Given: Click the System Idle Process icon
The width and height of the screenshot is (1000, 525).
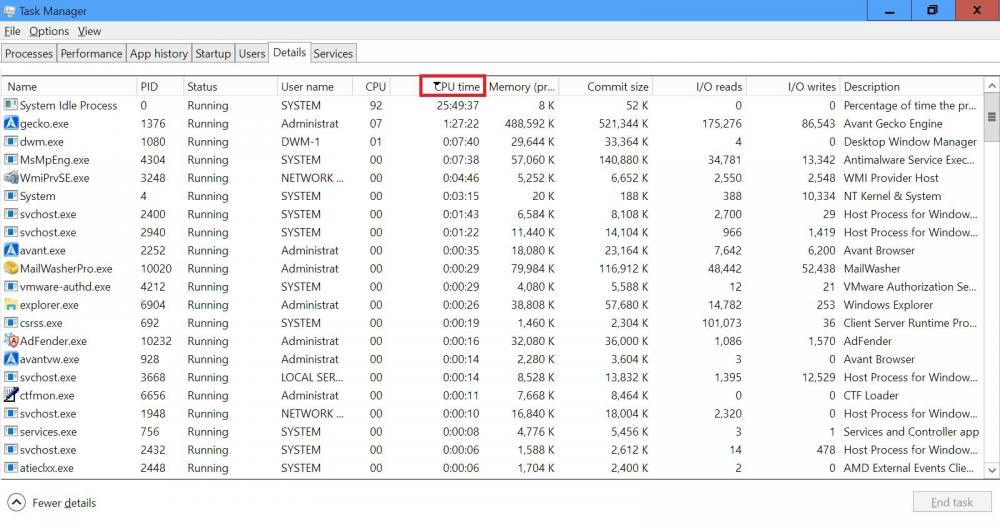Looking at the screenshot, I should (x=11, y=105).
